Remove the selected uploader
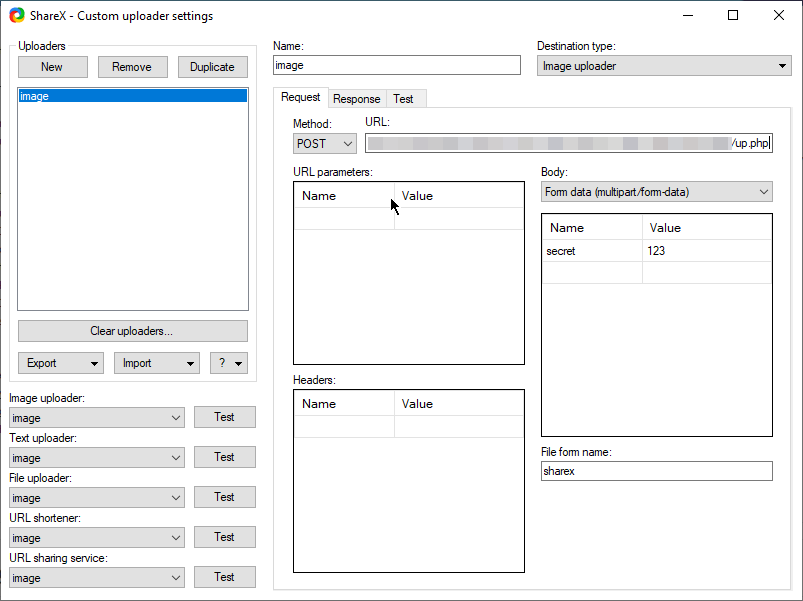This screenshot has width=803, height=601. click(132, 66)
